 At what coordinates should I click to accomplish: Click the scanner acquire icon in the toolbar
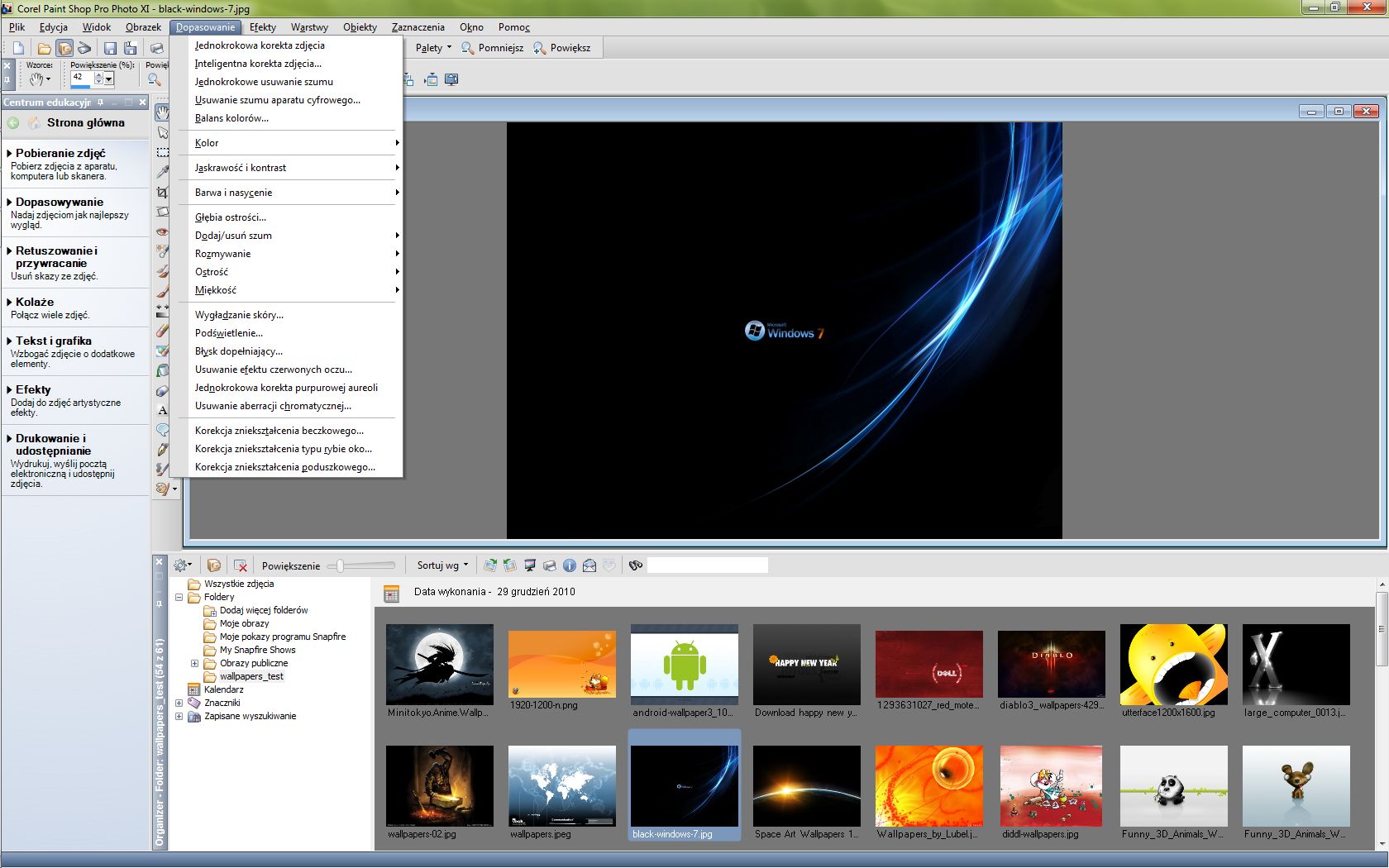[x=84, y=48]
